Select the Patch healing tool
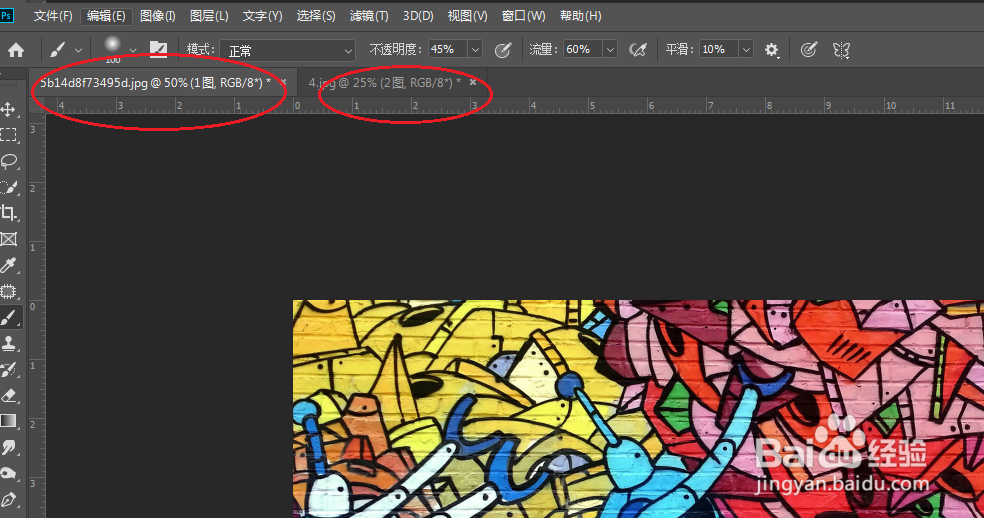 click(9, 291)
